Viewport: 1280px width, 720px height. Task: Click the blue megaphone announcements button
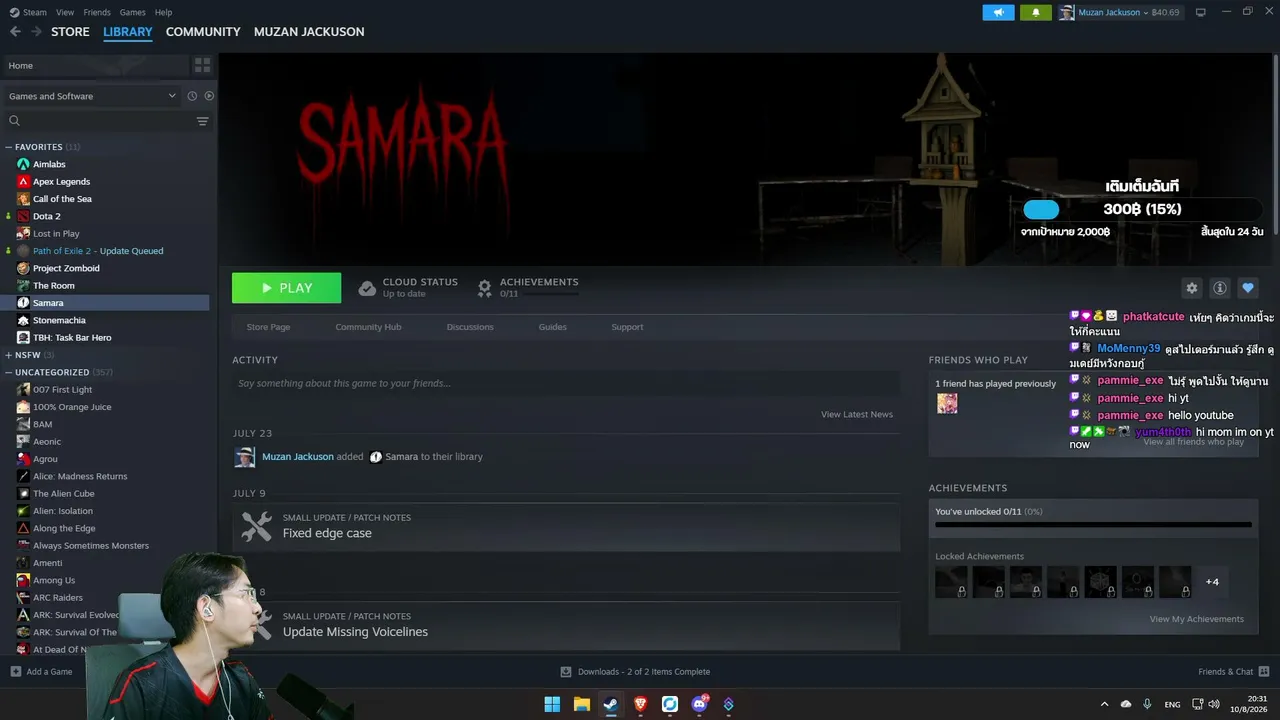(x=998, y=12)
